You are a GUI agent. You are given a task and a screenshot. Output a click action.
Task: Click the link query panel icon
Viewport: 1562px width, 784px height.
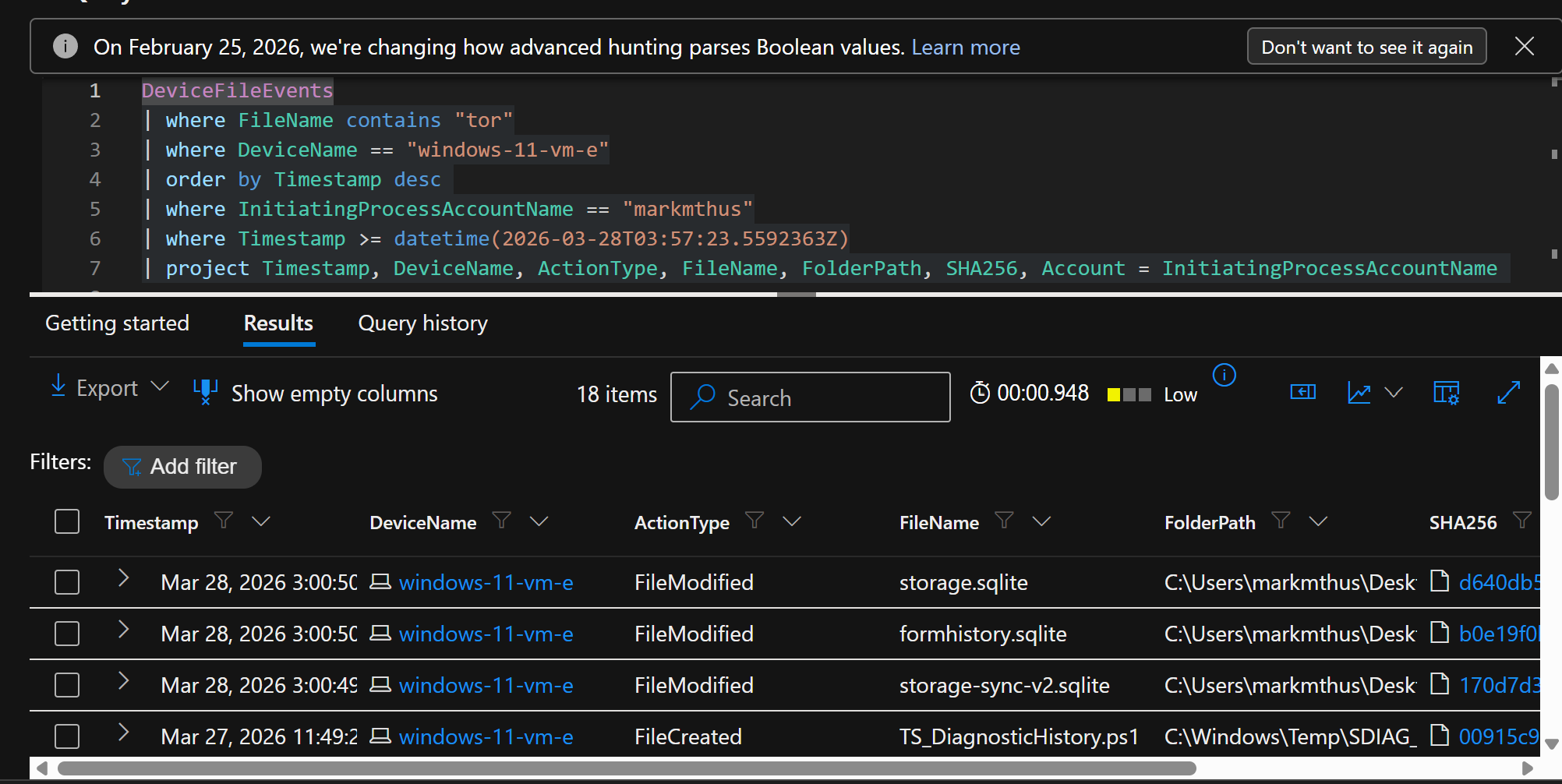(x=1302, y=392)
